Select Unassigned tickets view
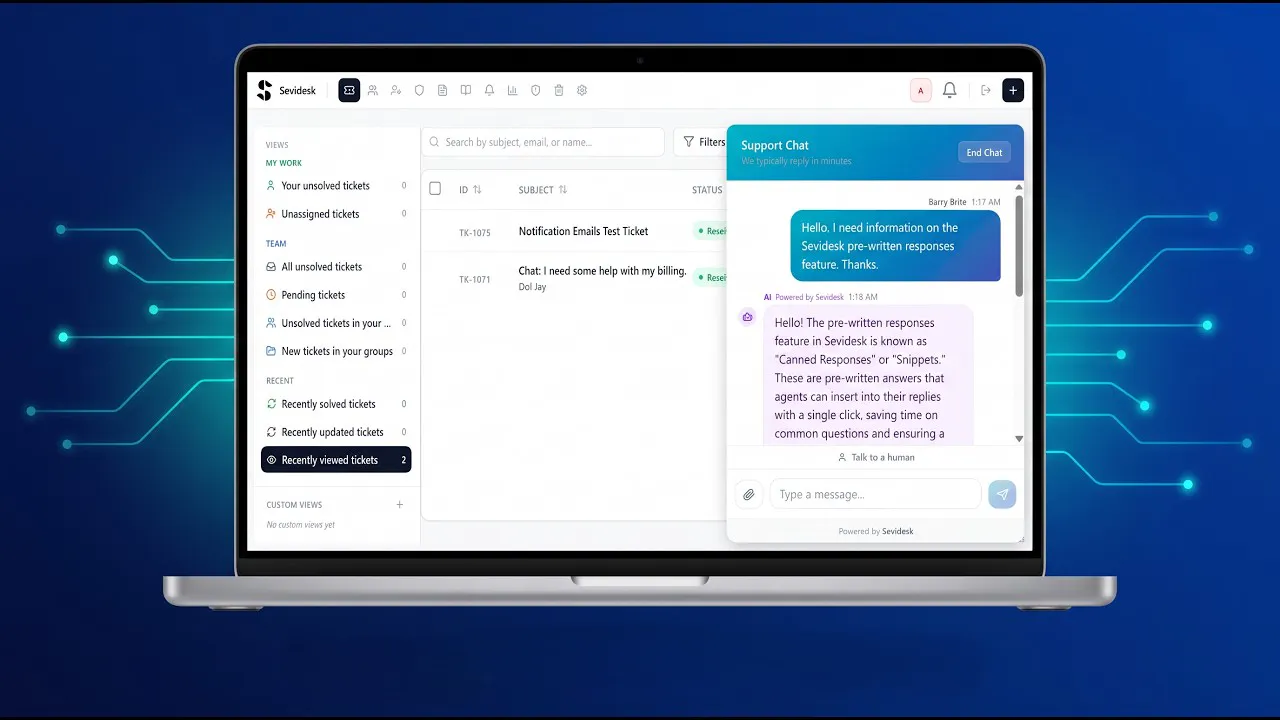Image resolution: width=1280 pixels, height=720 pixels. [x=336, y=214]
